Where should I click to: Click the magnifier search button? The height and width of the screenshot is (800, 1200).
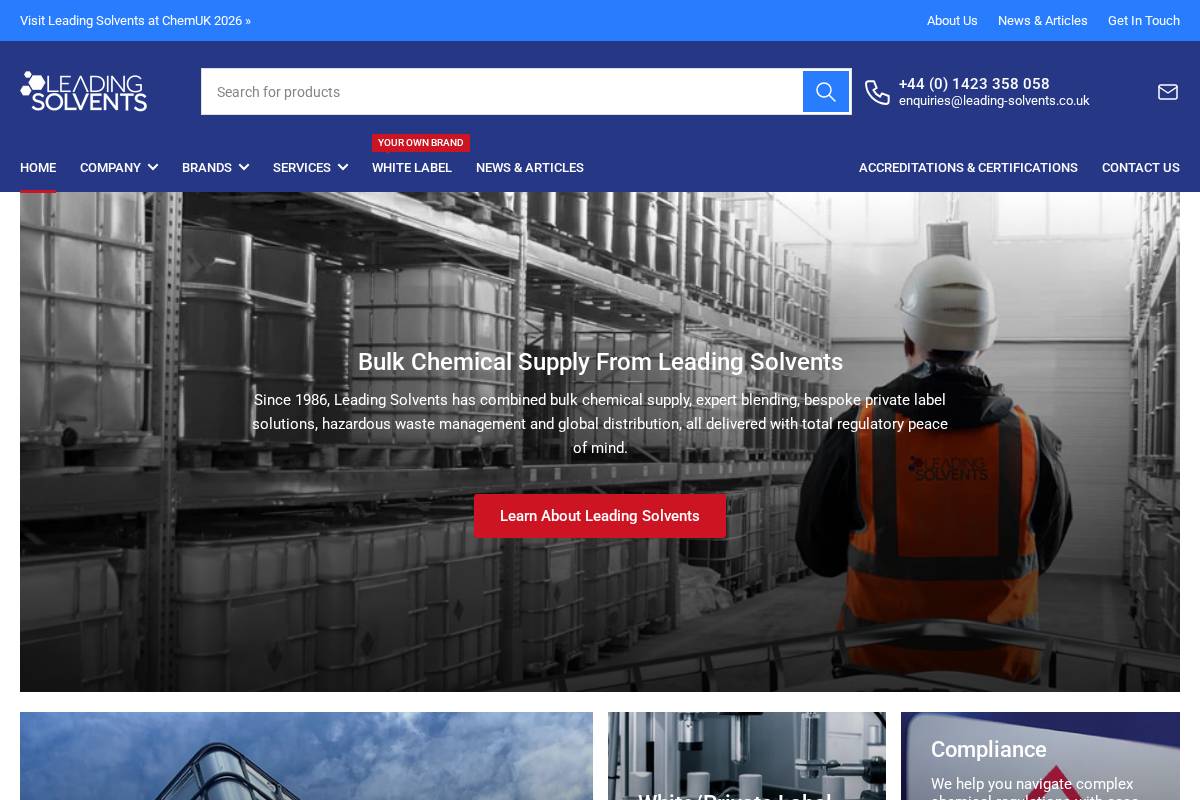(826, 92)
